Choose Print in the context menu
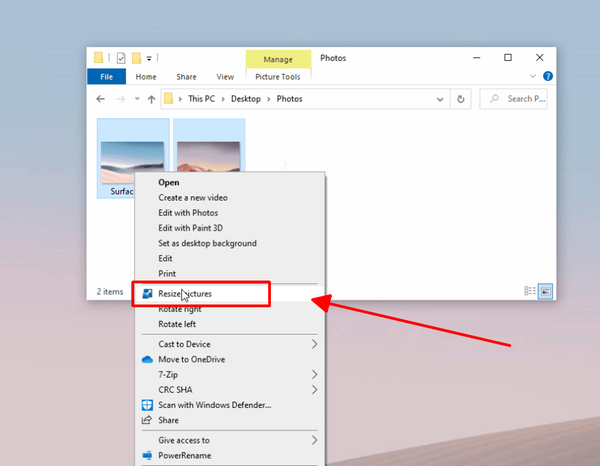The height and width of the screenshot is (466, 600). point(230,274)
